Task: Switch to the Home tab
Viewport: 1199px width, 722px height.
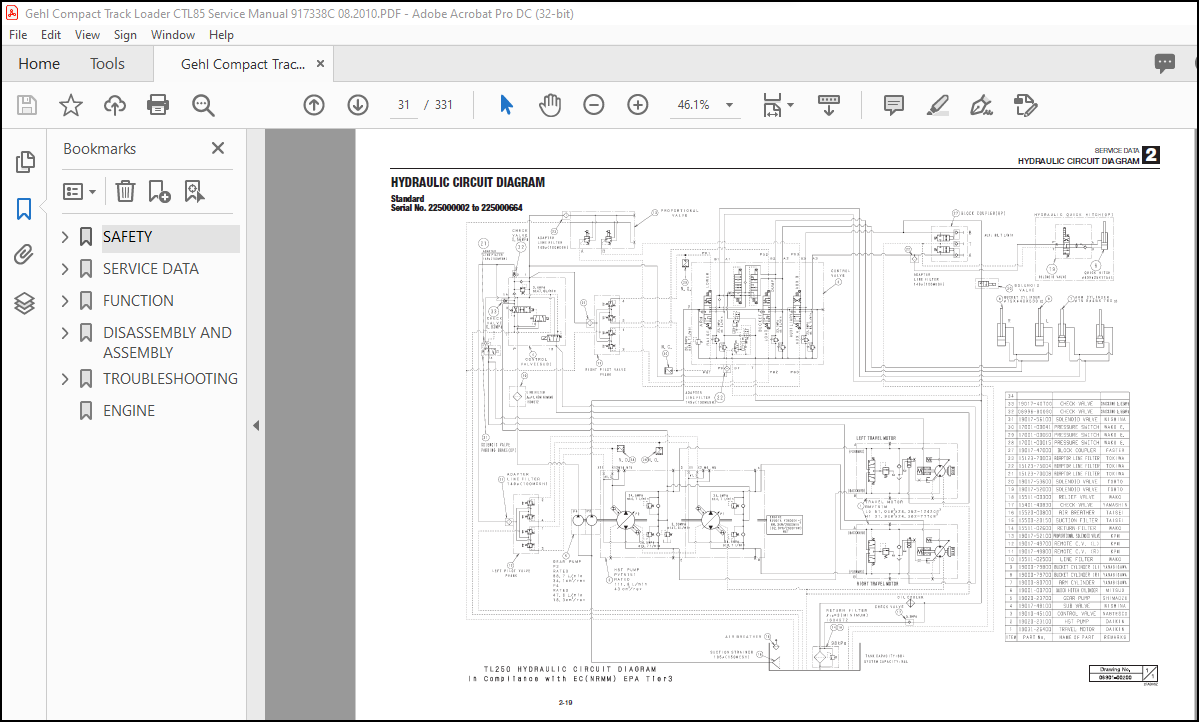Action: point(39,64)
